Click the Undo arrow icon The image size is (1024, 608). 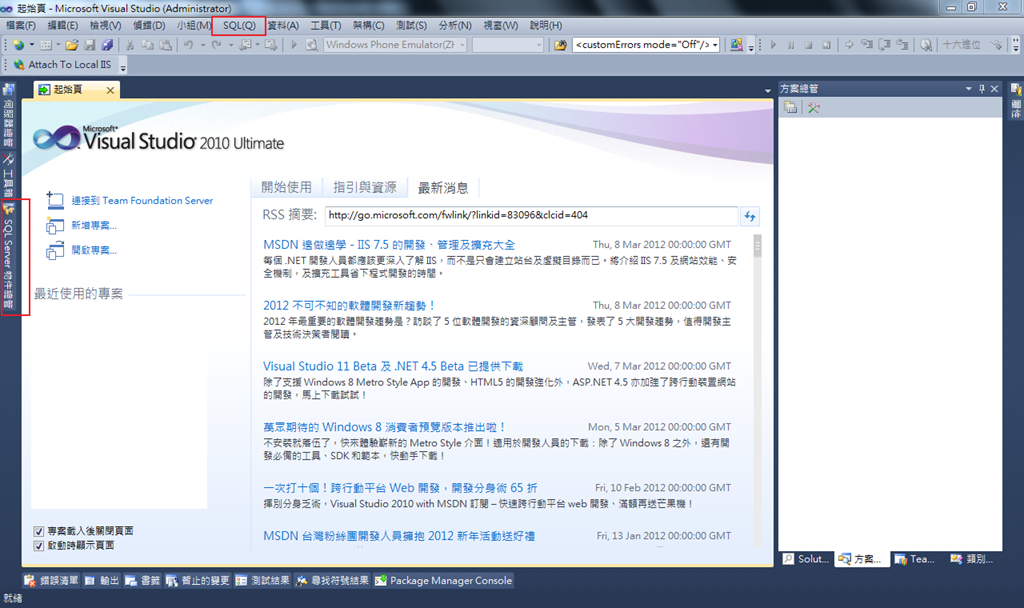(188, 45)
